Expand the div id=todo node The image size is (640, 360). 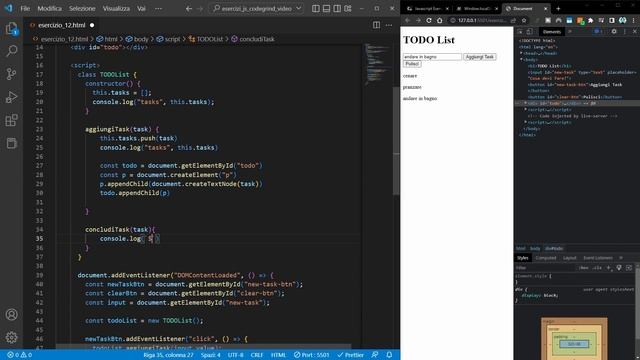(526, 103)
